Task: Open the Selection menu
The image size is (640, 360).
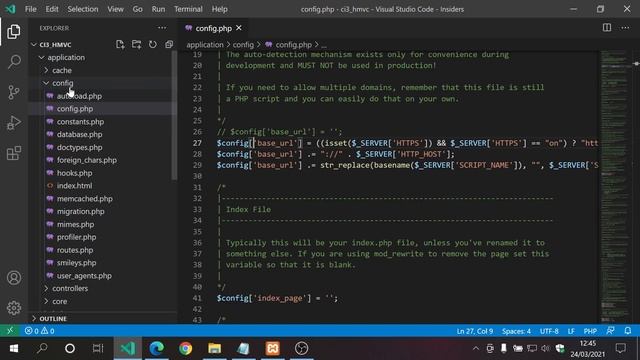Action: (83, 9)
